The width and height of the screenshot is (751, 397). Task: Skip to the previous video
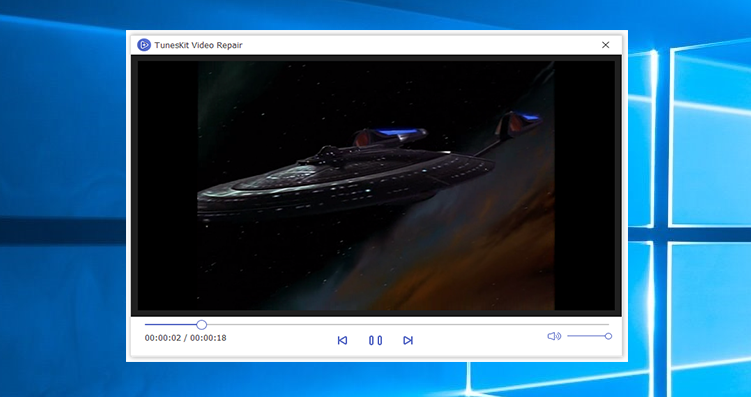[342, 340]
